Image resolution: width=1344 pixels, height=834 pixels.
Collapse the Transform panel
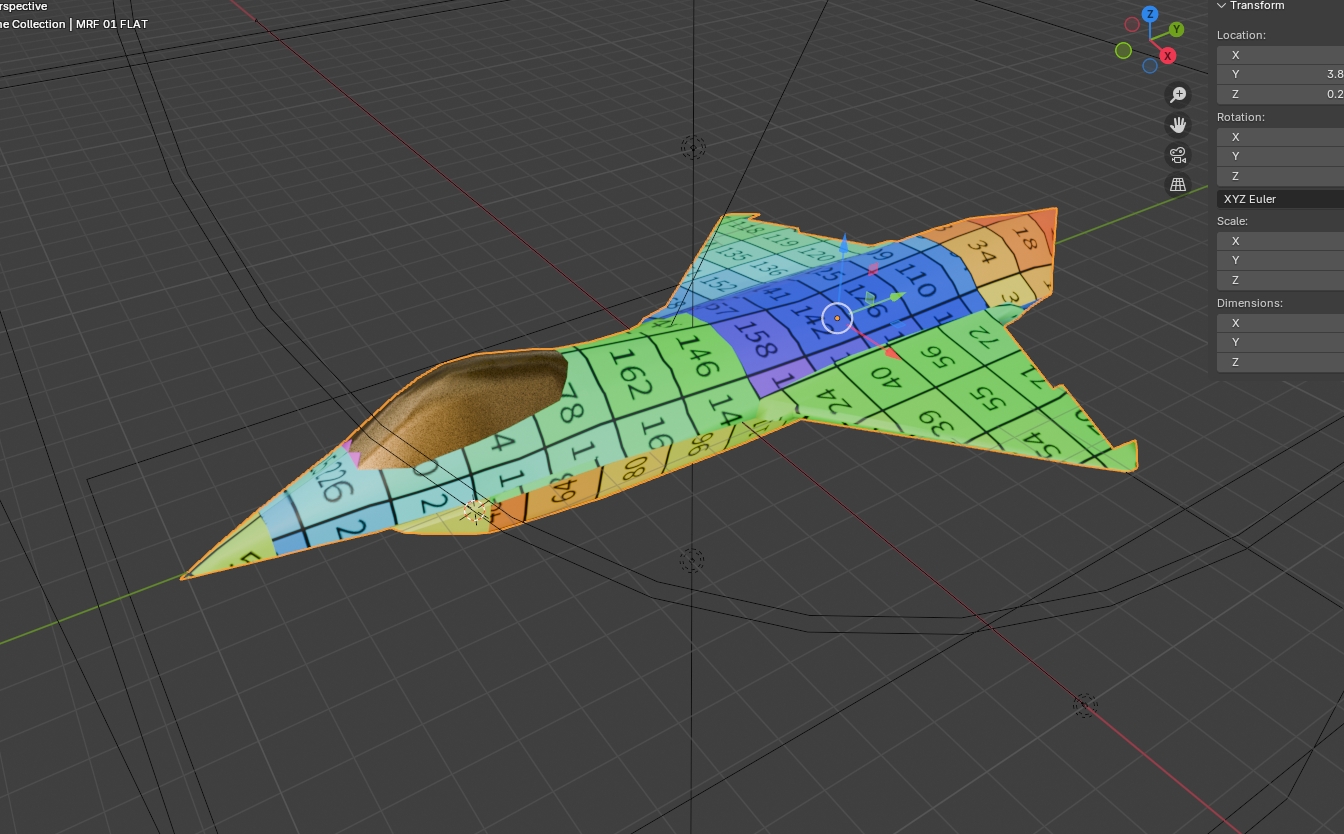coord(1221,6)
